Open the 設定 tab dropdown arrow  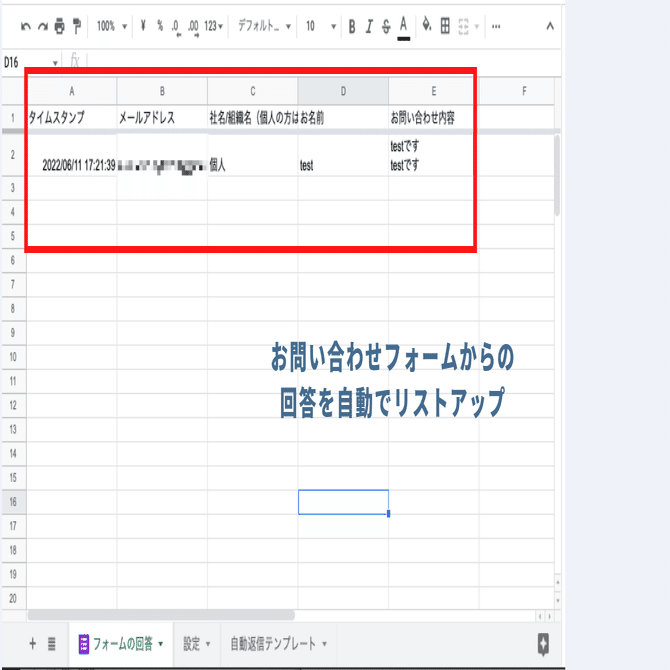208,644
